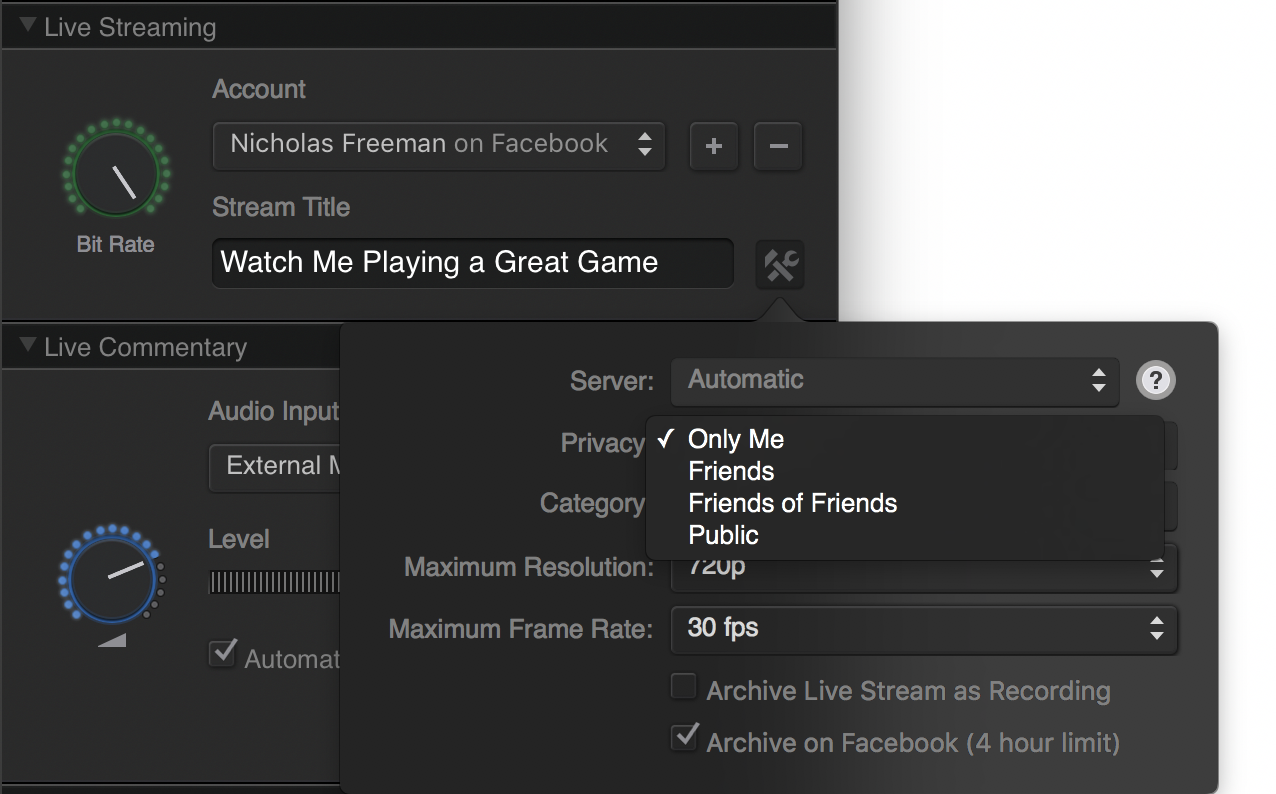
Task: Add a new streaming account
Action: pyautogui.click(x=713, y=146)
